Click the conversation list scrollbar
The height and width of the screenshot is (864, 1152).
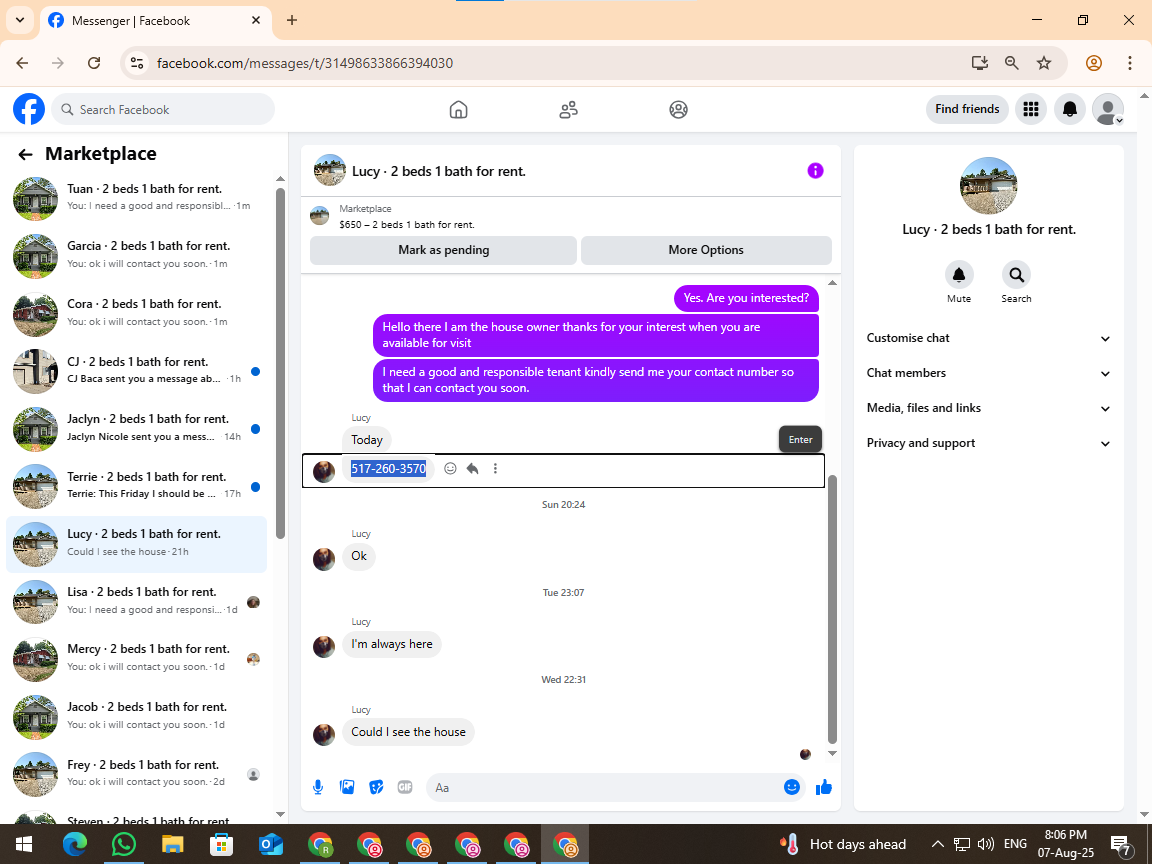tap(280, 364)
